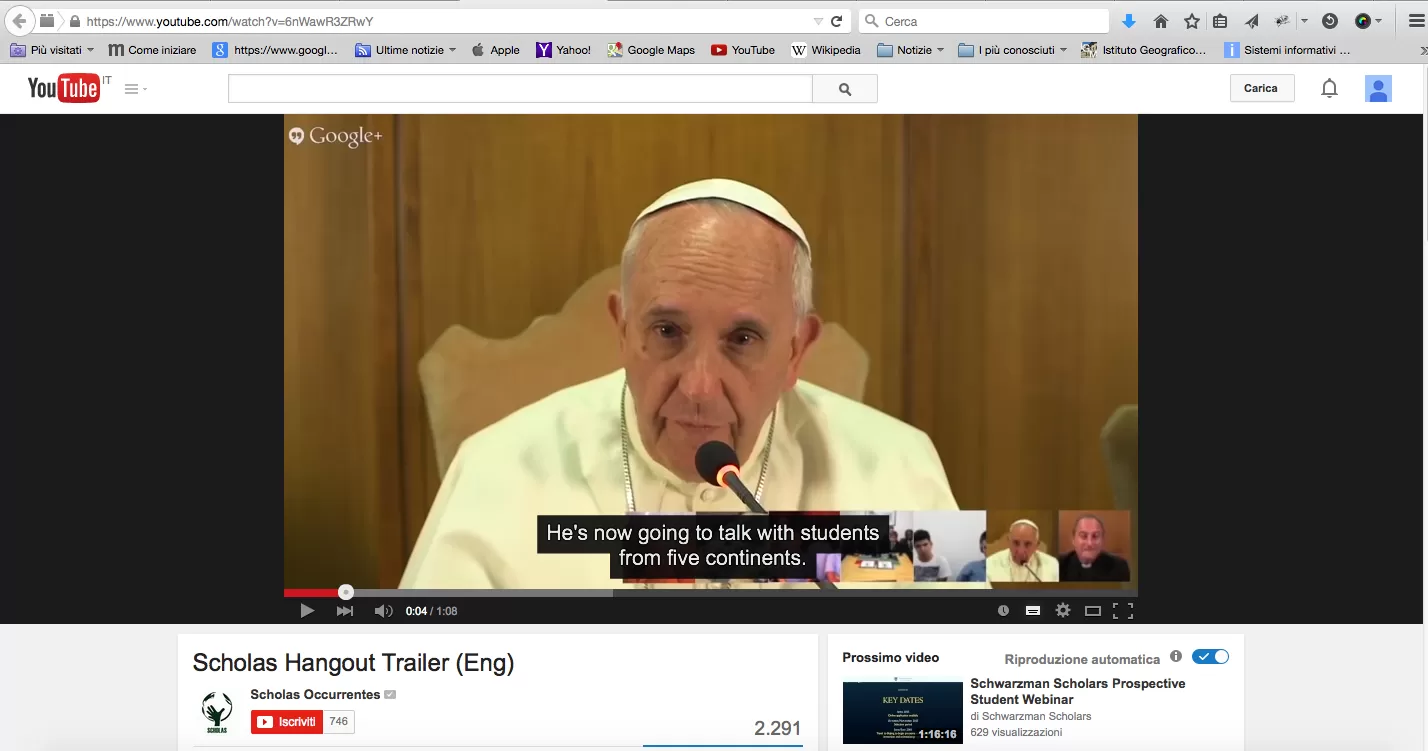Click the Prossimo video heading
Screen dimensions: 1428x751
tap(891, 657)
